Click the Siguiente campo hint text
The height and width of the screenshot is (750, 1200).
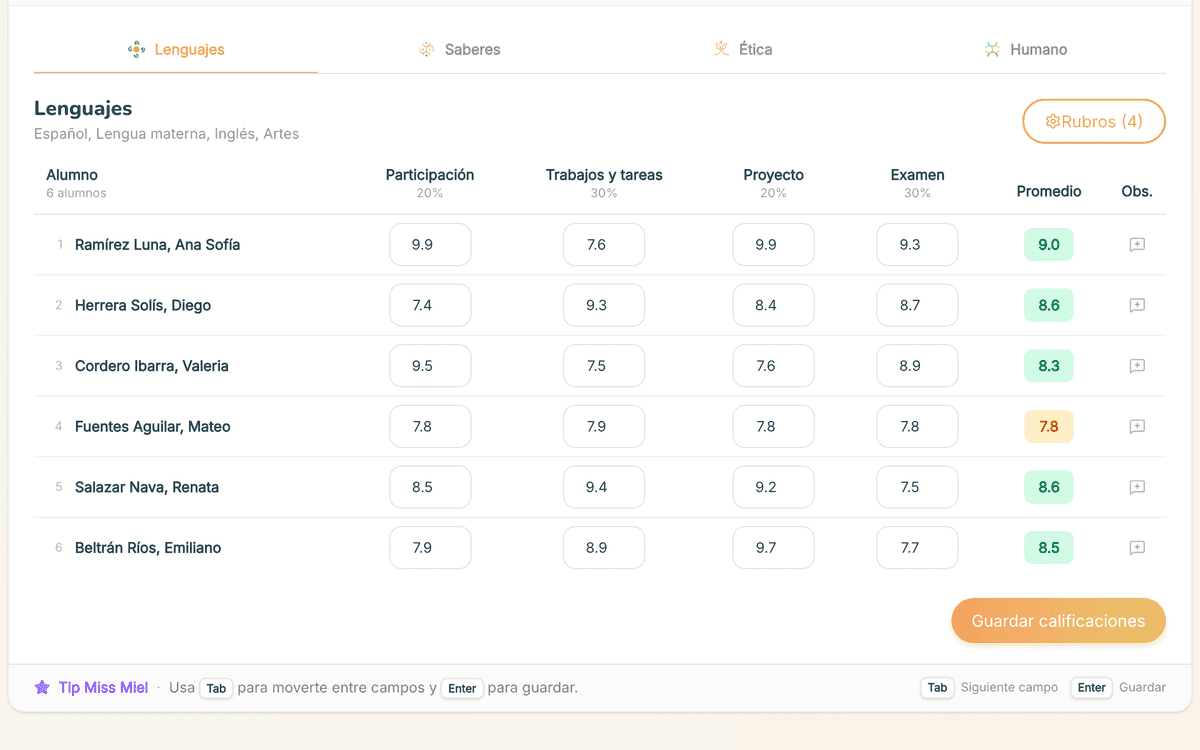(1009, 688)
